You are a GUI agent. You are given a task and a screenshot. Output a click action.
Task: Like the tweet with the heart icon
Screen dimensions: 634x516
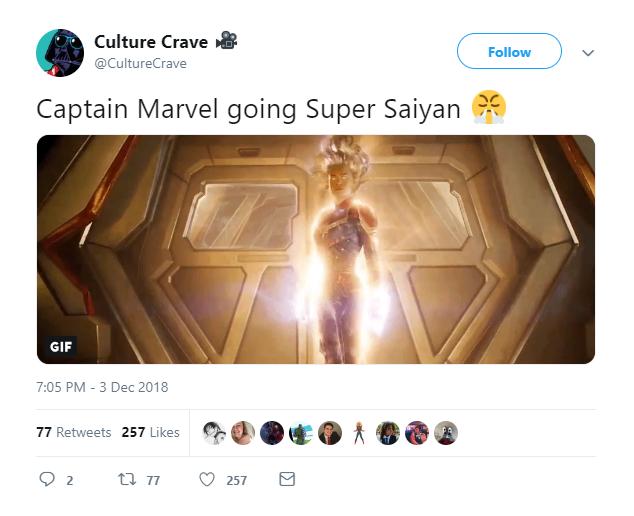pyautogui.click(x=207, y=480)
